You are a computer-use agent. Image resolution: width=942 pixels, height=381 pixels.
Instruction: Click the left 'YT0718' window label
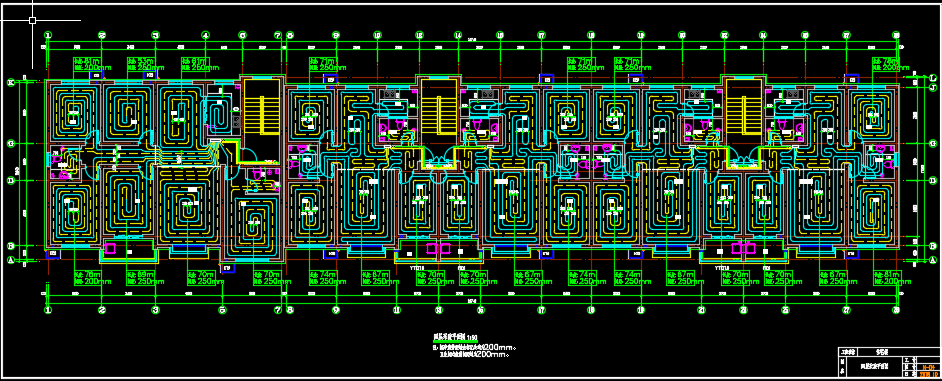coord(417,268)
